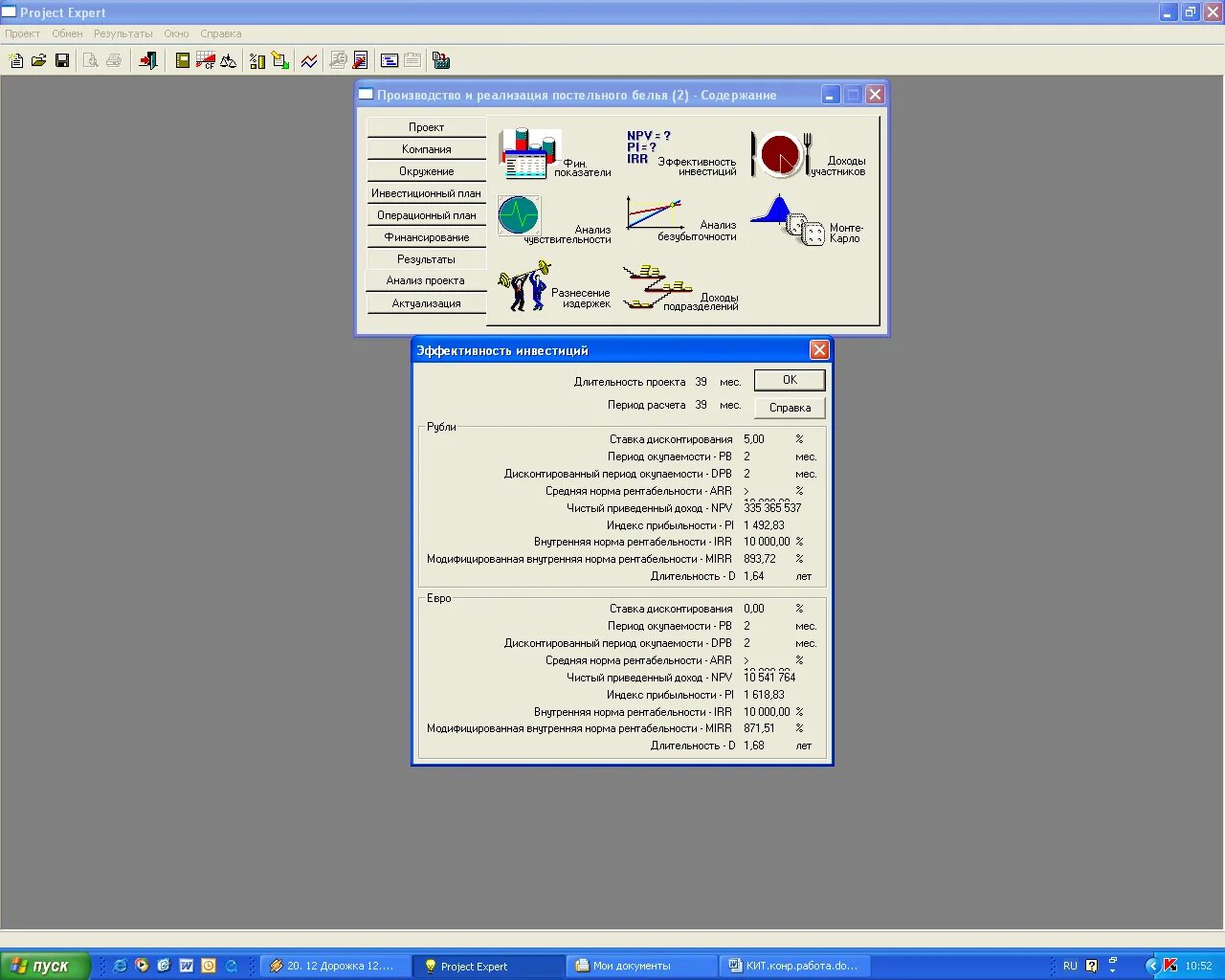Click the Gantt chart window icon
This screenshot has width=1225, height=980.
point(390,60)
